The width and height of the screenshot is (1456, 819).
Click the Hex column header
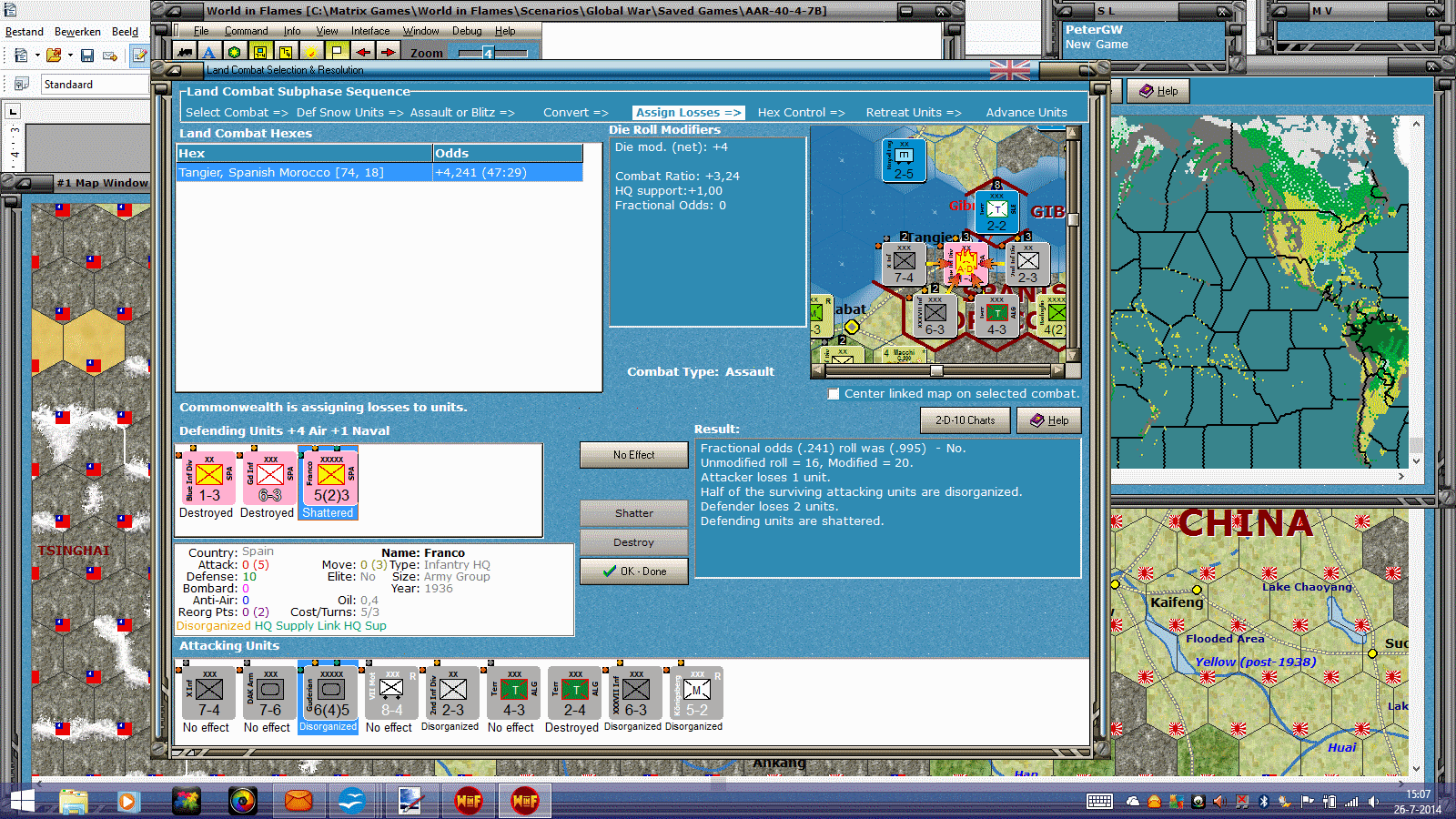305,154
